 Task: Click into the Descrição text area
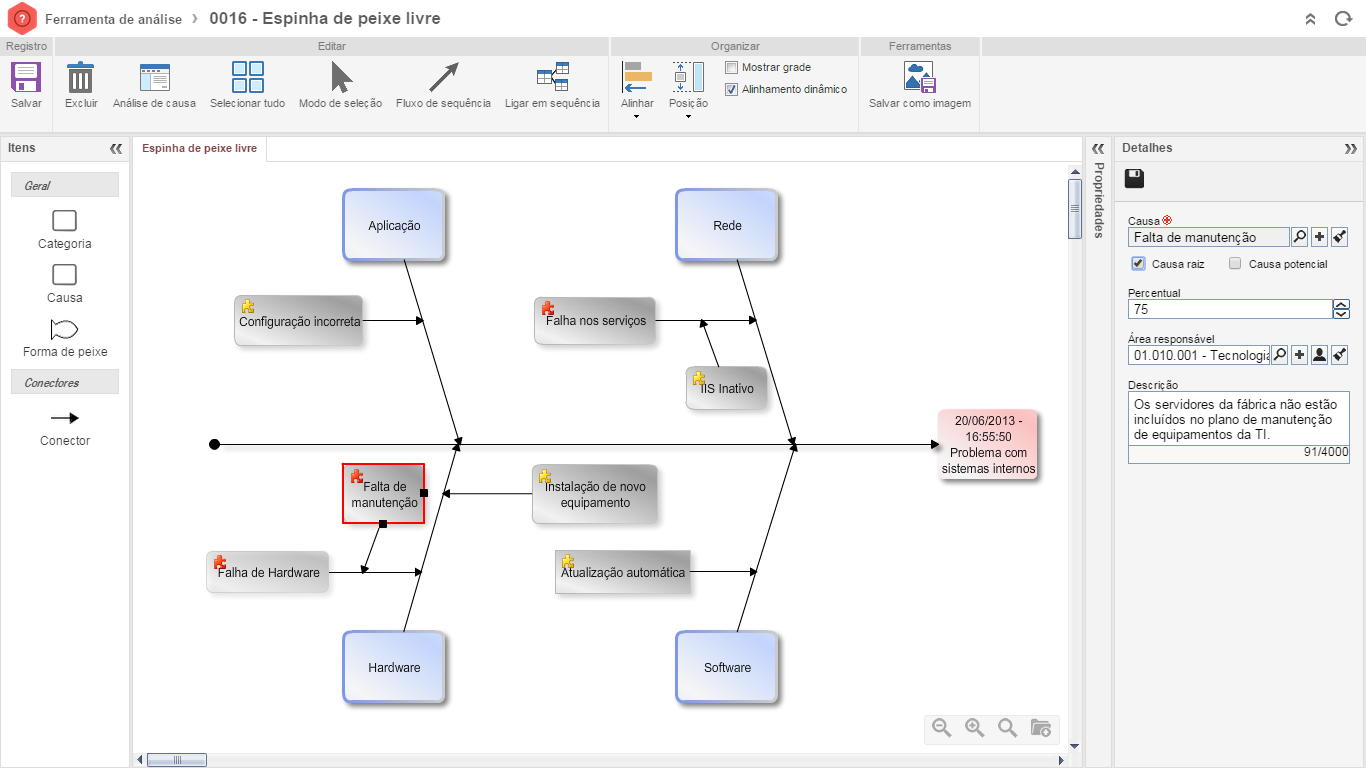[1237, 418]
